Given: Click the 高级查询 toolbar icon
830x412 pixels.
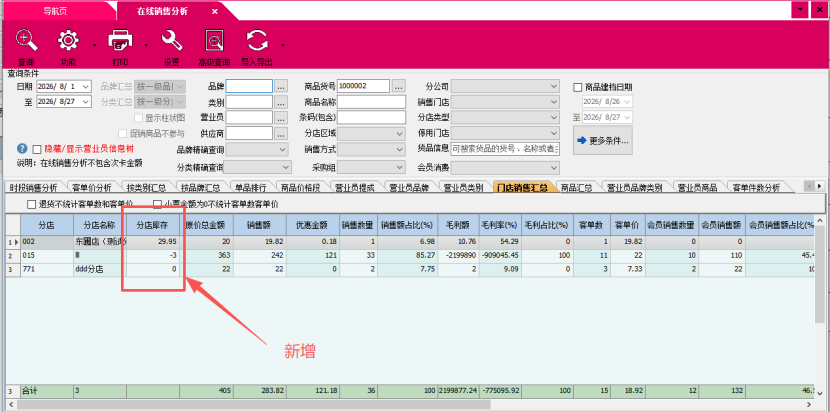Looking at the screenshot, I should 214,41.
